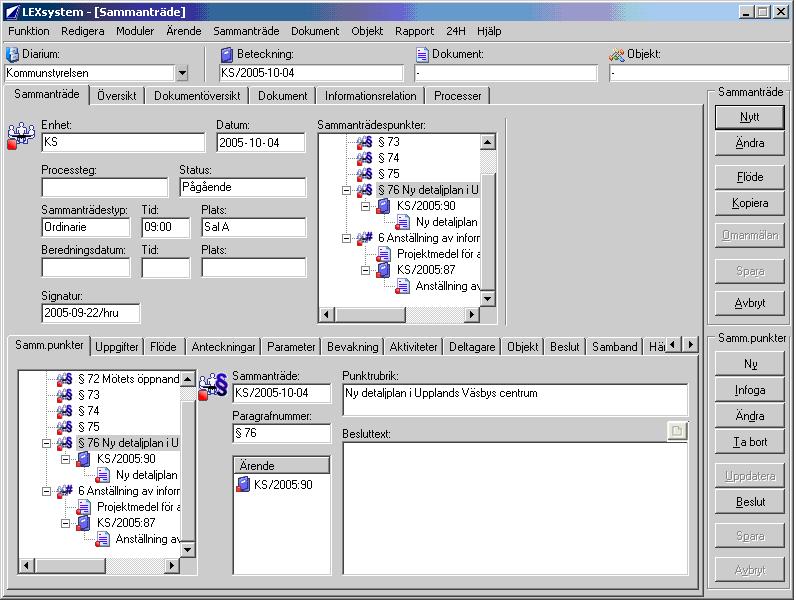
Task: Click the Ärende column header
Action: click(x=281, y=465)
